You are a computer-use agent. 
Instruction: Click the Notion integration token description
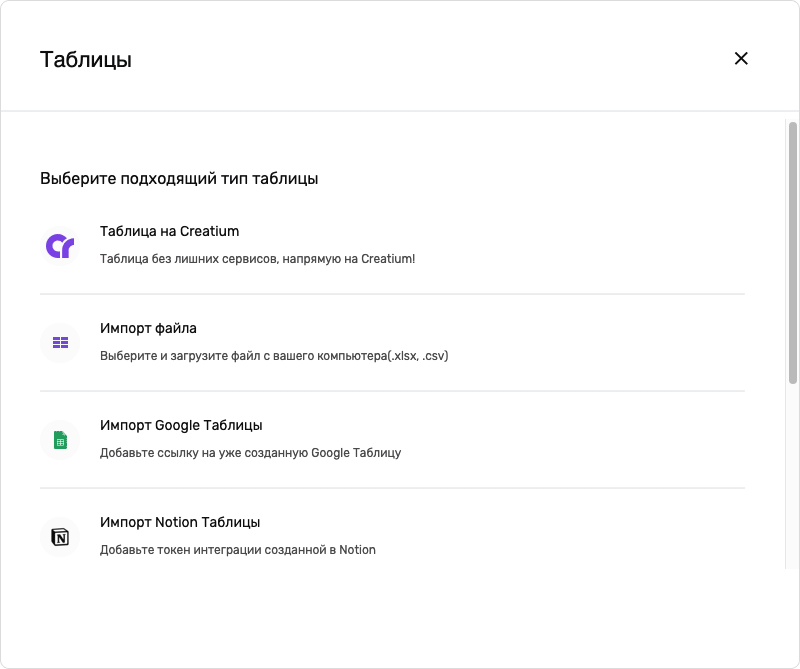click(238, 550)
